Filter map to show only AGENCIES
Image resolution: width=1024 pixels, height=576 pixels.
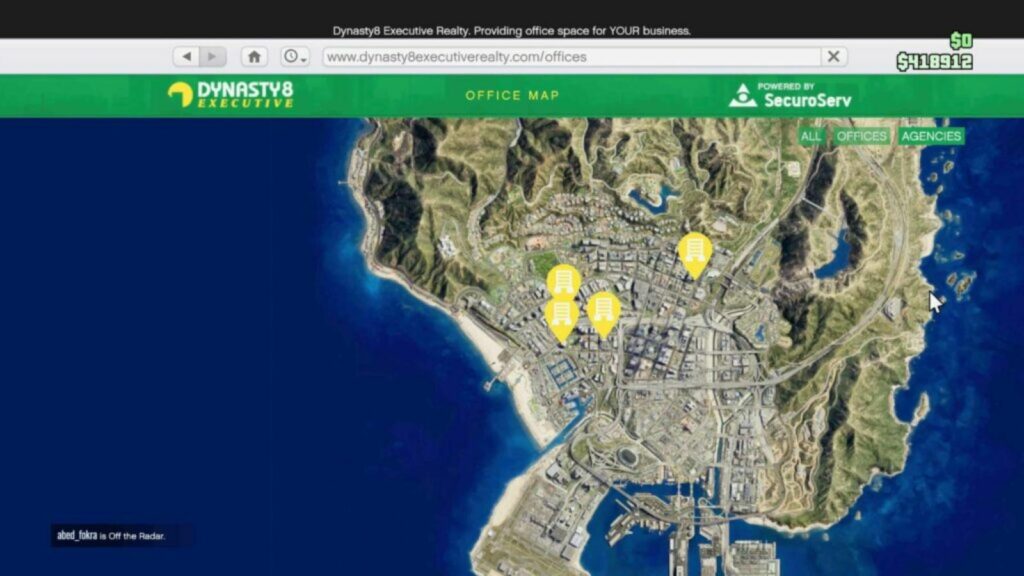(931, 135)
